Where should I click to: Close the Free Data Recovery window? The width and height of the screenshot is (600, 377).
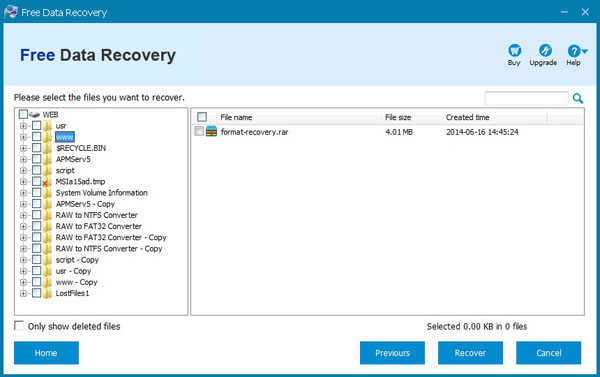coord(585,12)
